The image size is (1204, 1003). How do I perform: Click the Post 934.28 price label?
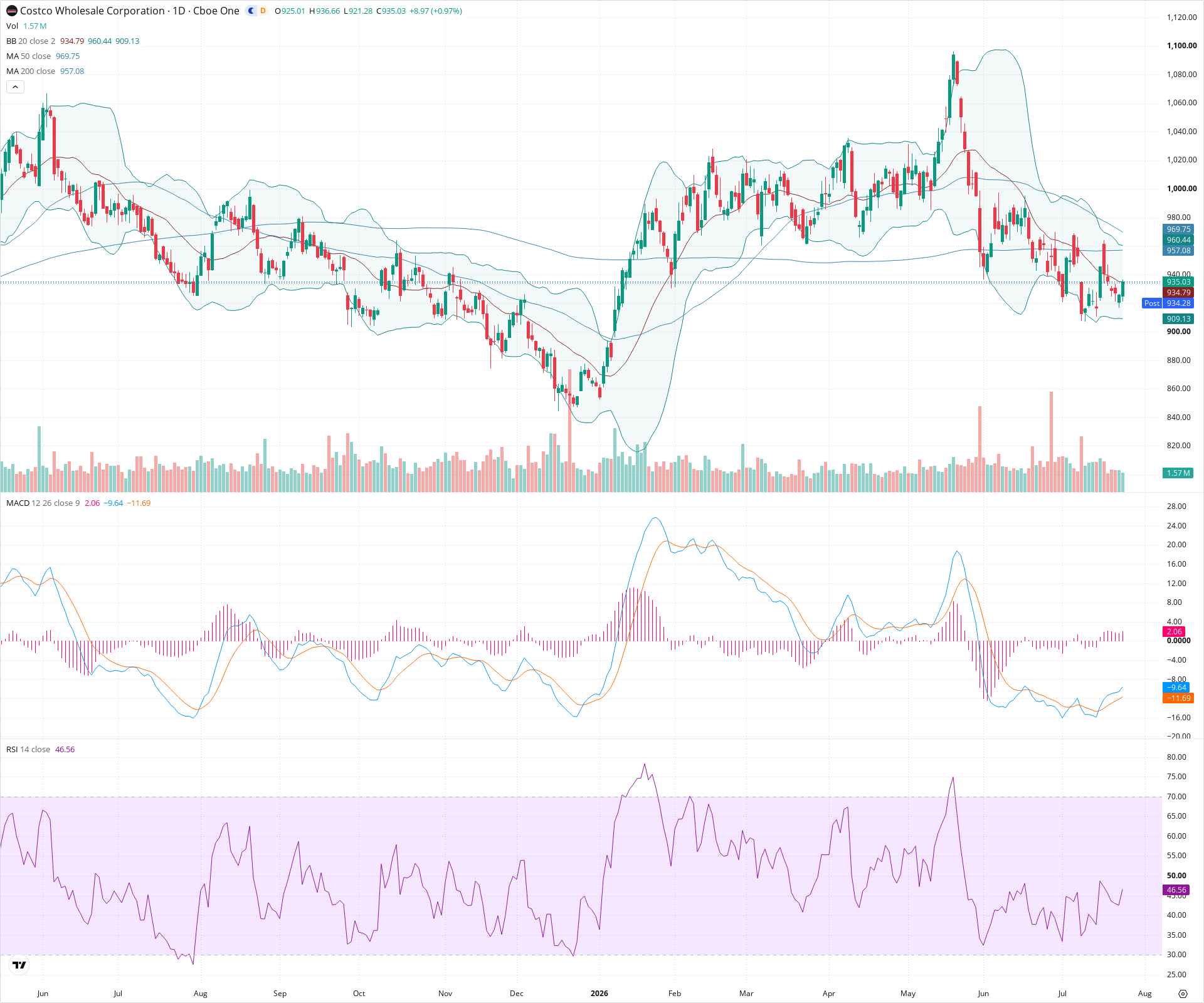tap(1168, 303)
